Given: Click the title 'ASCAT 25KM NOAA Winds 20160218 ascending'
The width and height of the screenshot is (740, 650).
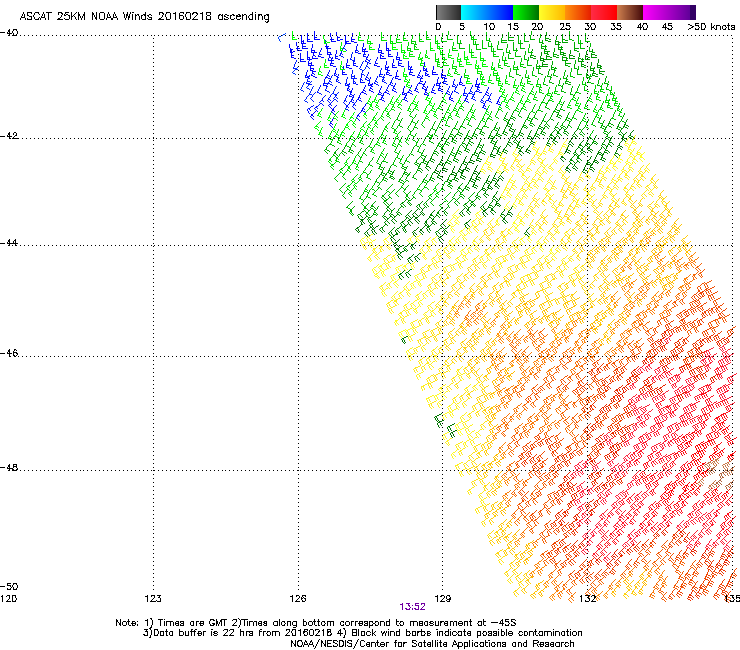Looking at the screenshot, I should click(x=144, y=17).
